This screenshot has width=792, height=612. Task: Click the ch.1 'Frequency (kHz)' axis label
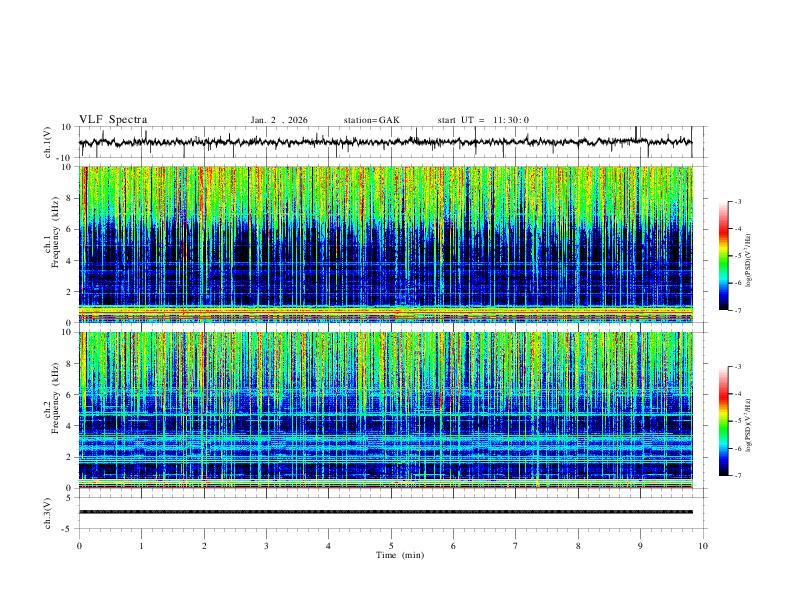point(55,232)
